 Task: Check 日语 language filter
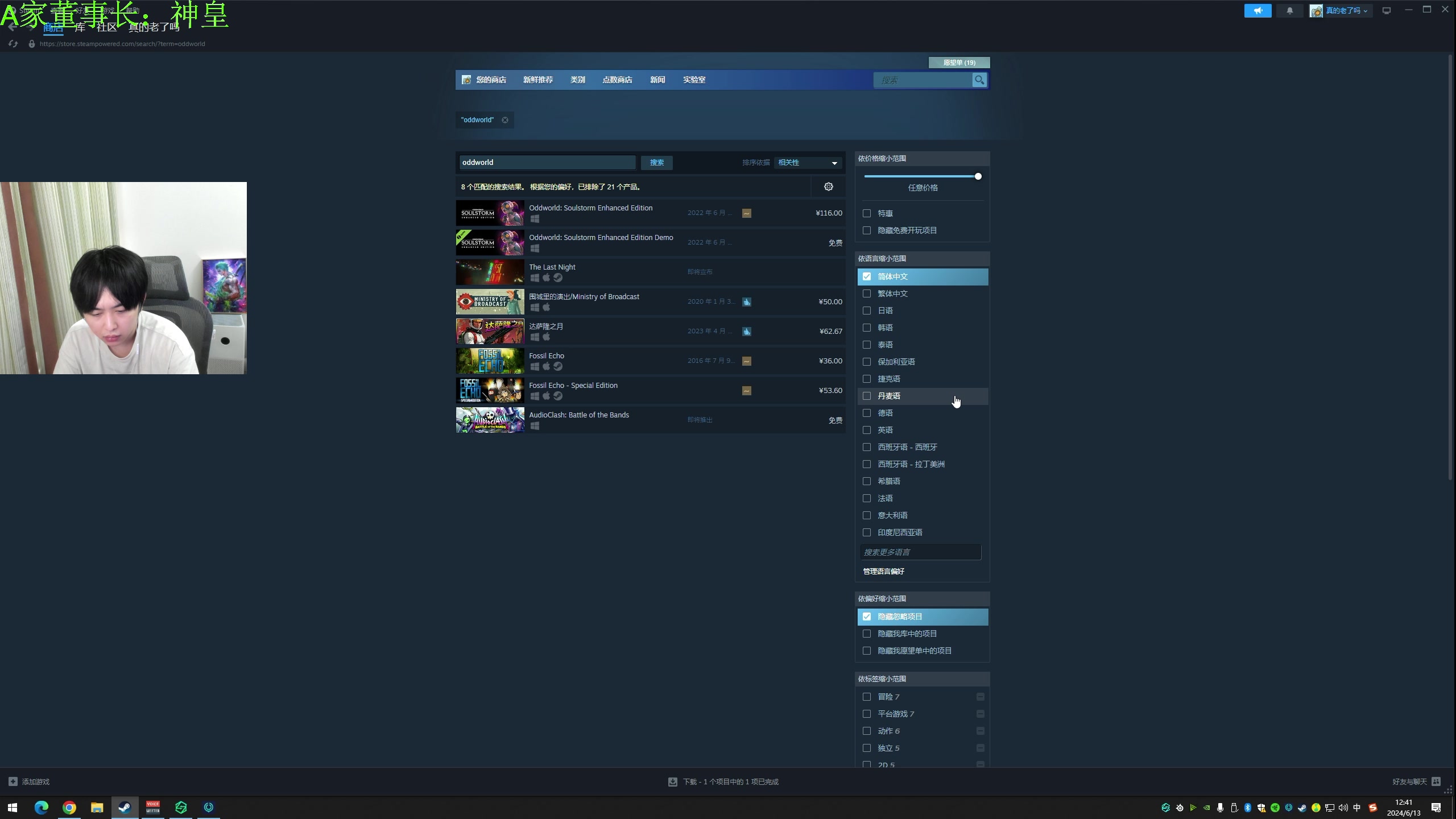coord(867,311)
